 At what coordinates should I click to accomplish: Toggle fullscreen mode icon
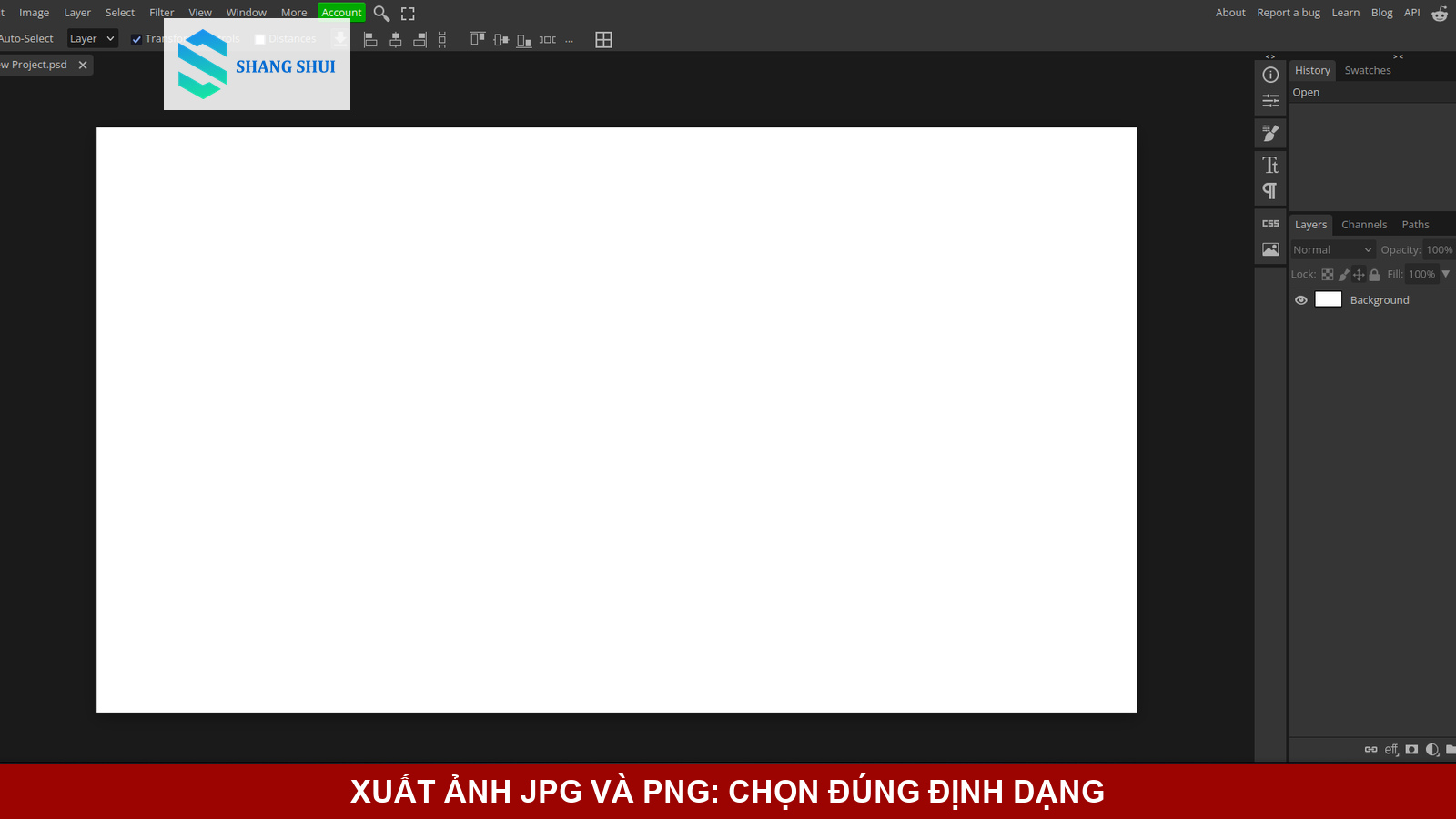coord(408,14)
